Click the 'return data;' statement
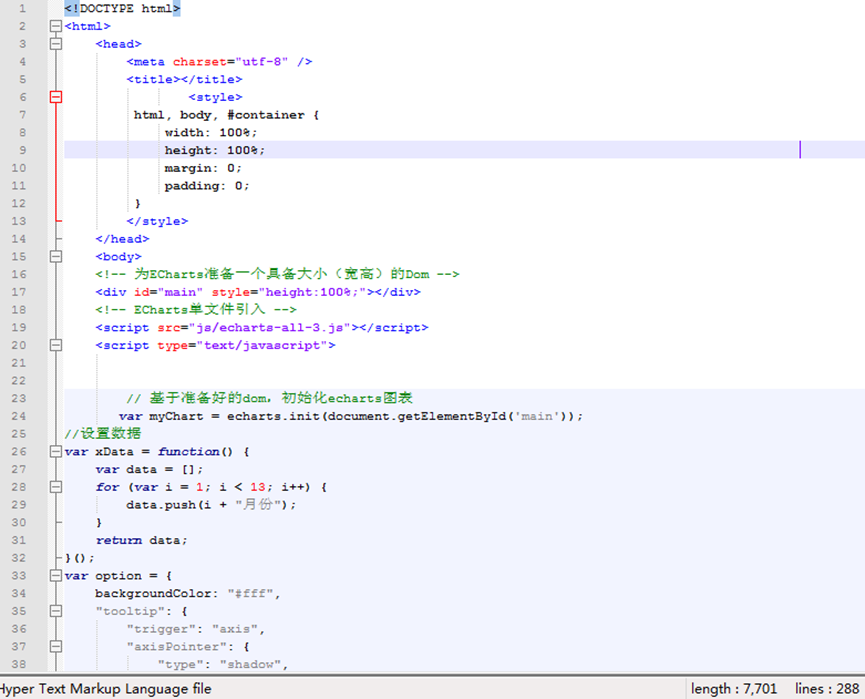 [142, 540]
